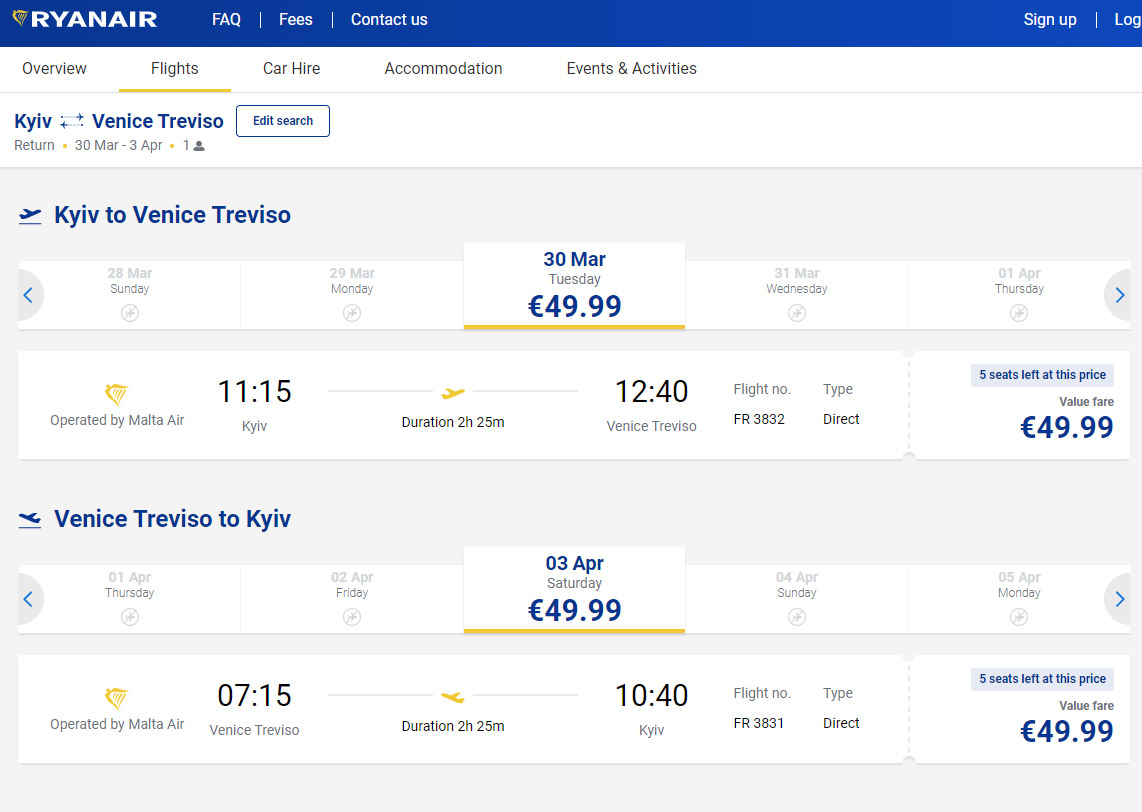1142x812 pixels.
Task: Select the Flights tab
Action: pos(175,68)
